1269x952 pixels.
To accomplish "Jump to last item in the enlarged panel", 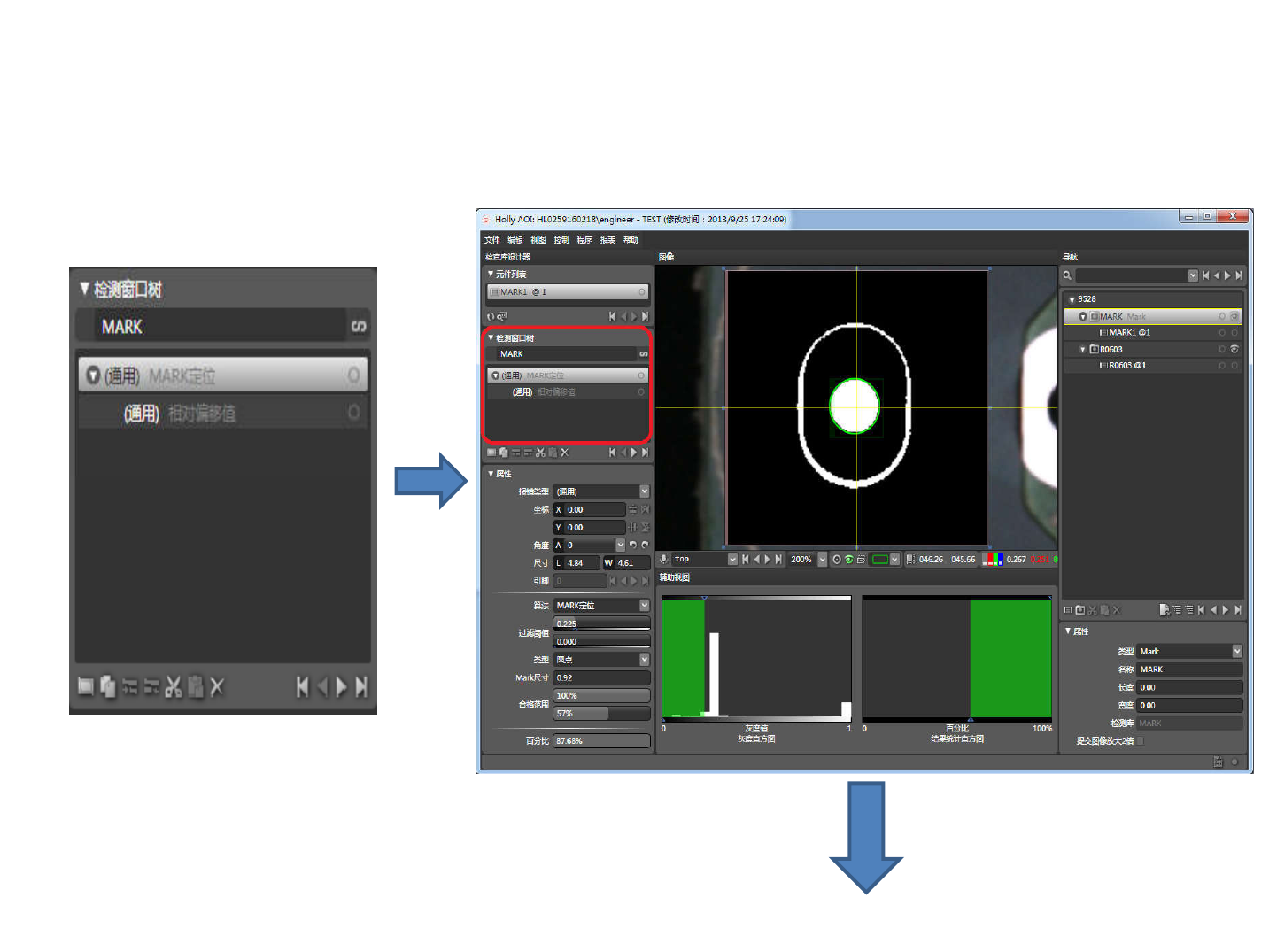I will pyautogui.click(x=361, y=686).
